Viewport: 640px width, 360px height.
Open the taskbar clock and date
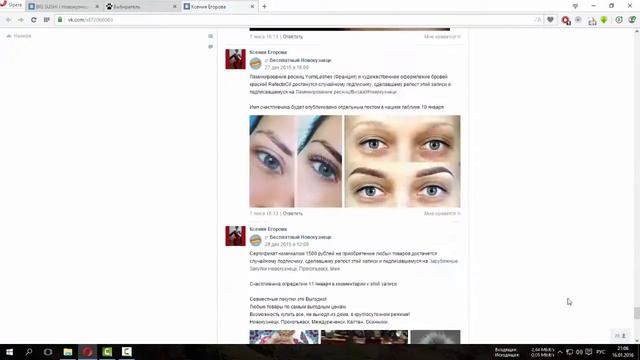[623, 352]
